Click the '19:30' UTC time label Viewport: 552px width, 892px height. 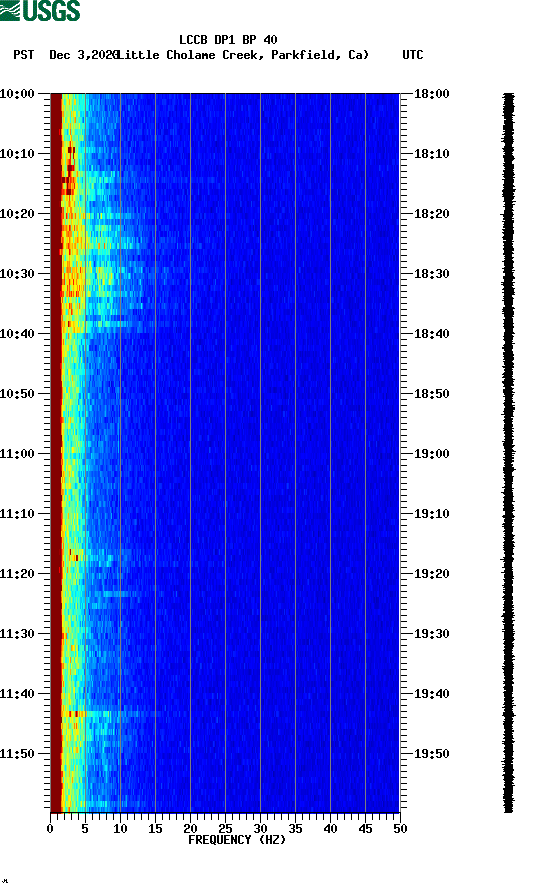pos(431,634)
